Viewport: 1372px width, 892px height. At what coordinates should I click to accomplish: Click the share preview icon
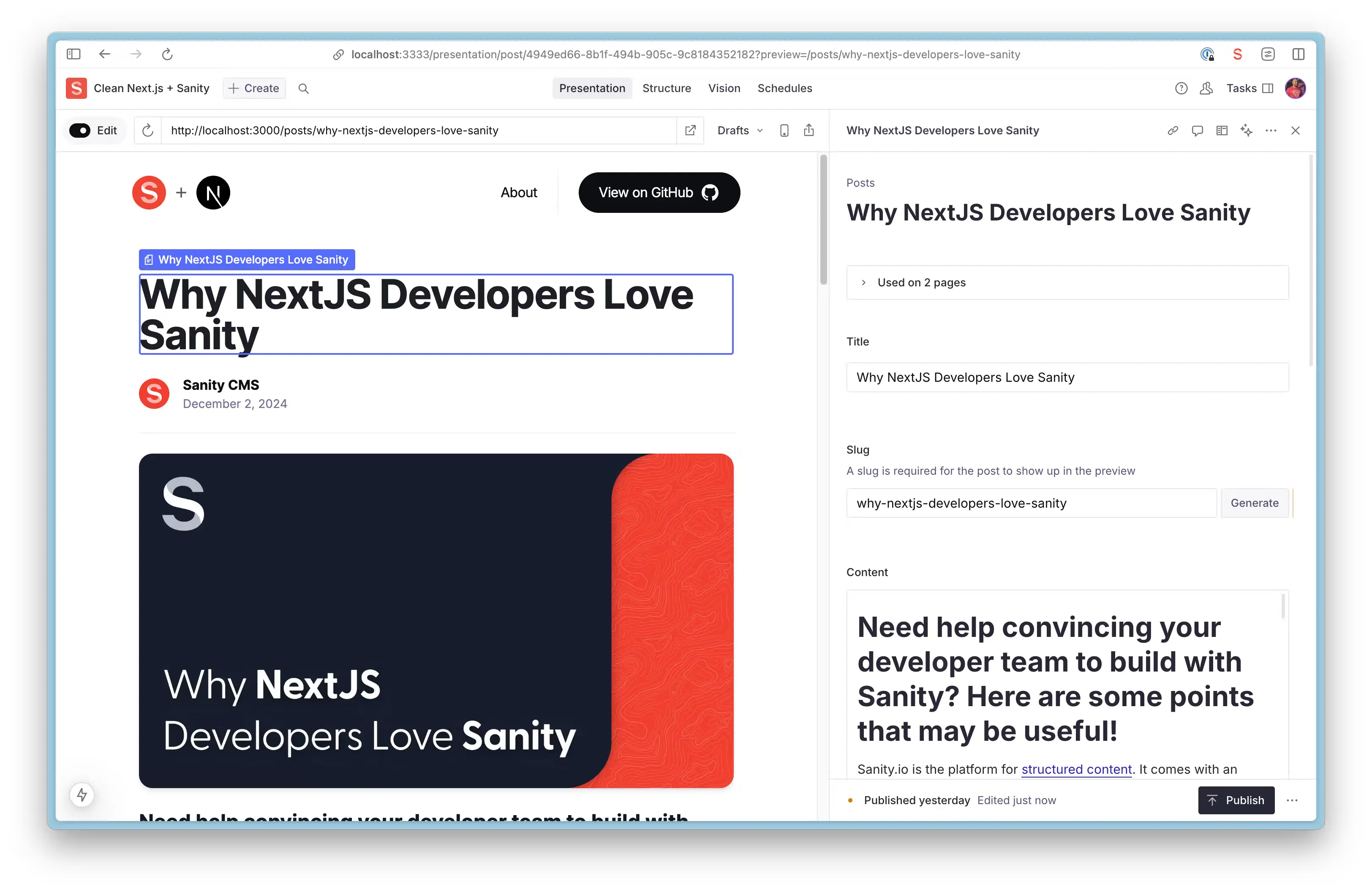click(809, 130)
